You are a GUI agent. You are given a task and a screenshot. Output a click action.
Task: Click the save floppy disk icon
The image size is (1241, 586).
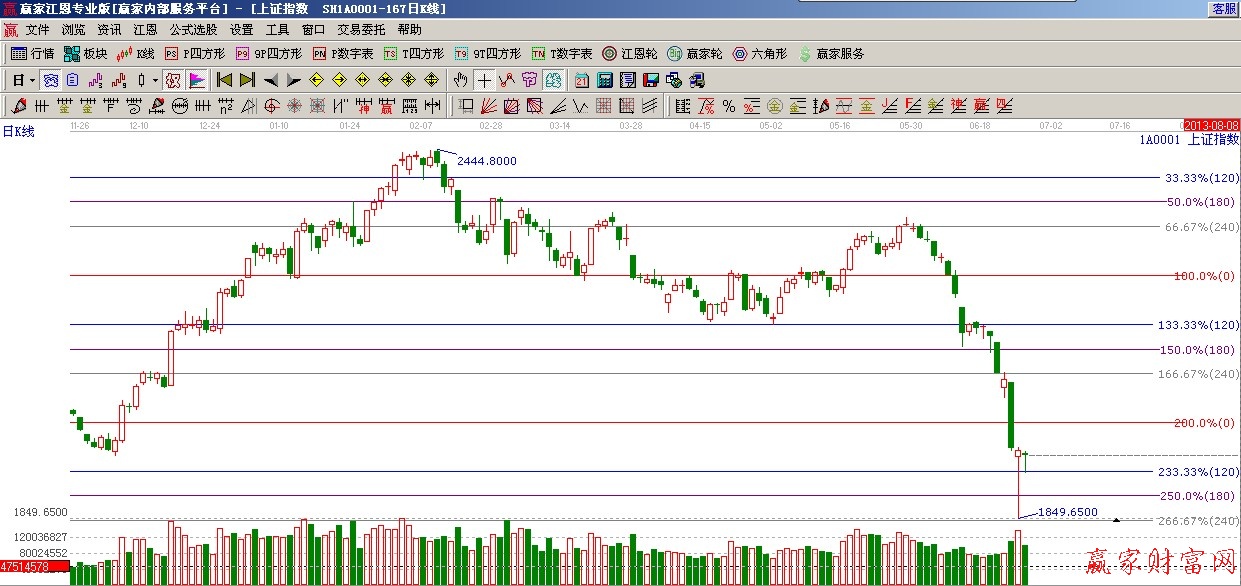click(x=651, y=80)
